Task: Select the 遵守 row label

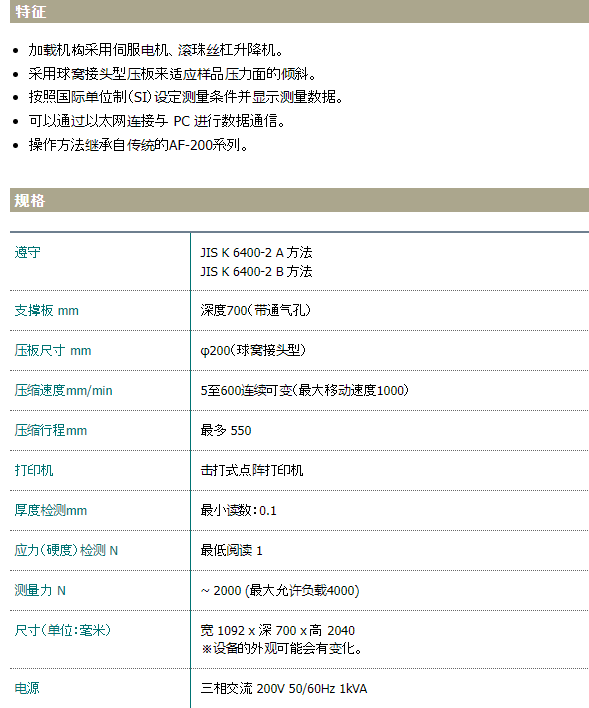Action: pos(28,252)
